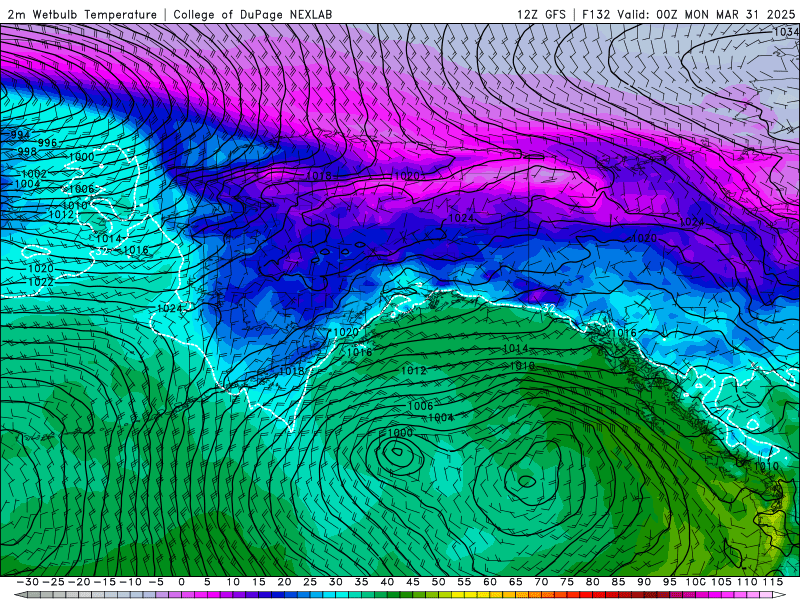
Task: Click the 1000 label above the southern low center
Action: [401, 433]
